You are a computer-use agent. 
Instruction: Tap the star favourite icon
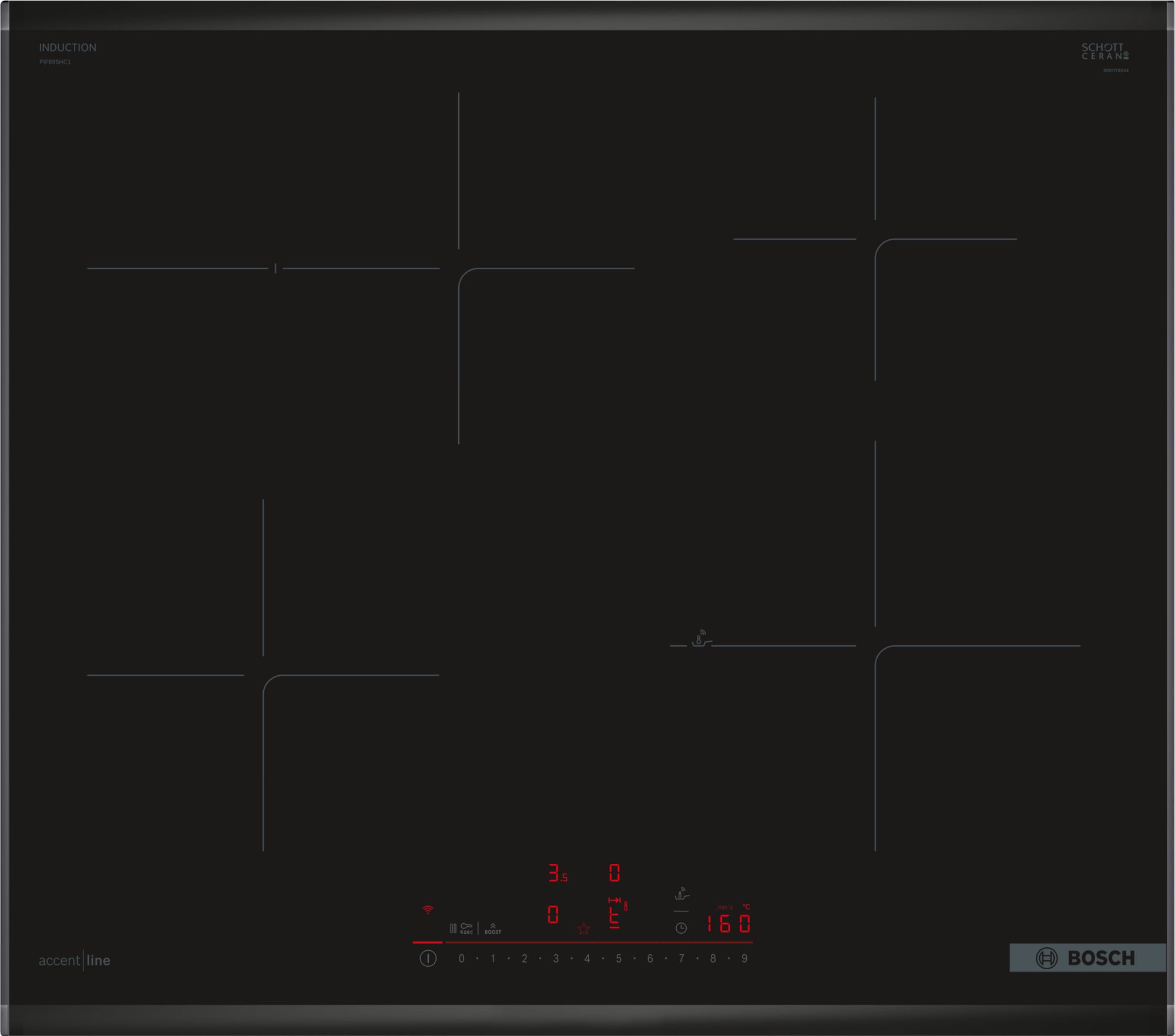click(x=583, y=929)
